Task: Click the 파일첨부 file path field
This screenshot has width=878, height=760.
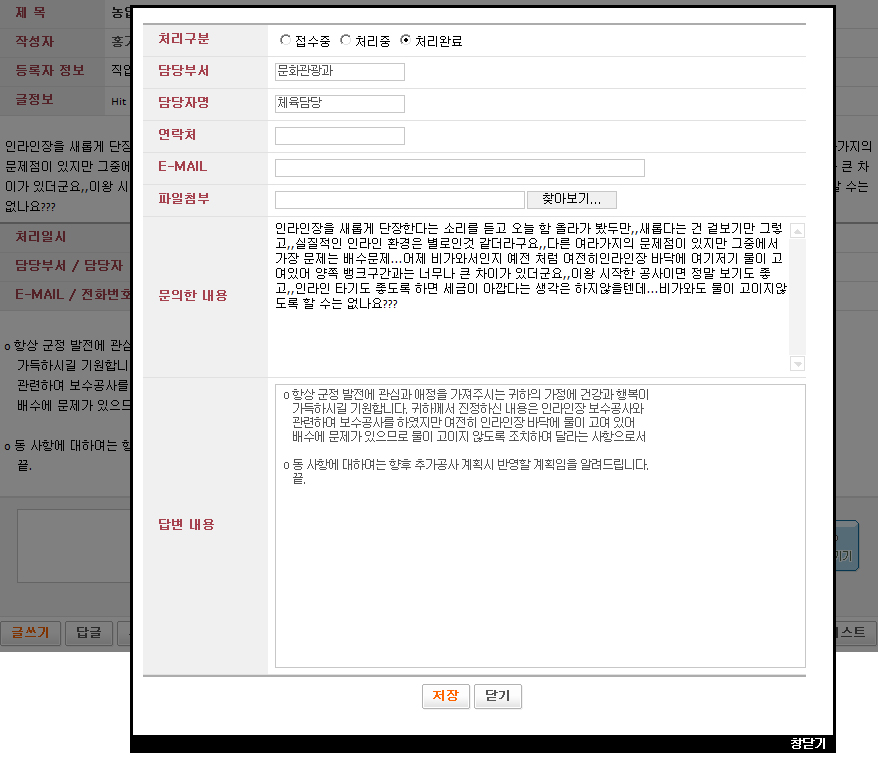Action: pos(400,199)
